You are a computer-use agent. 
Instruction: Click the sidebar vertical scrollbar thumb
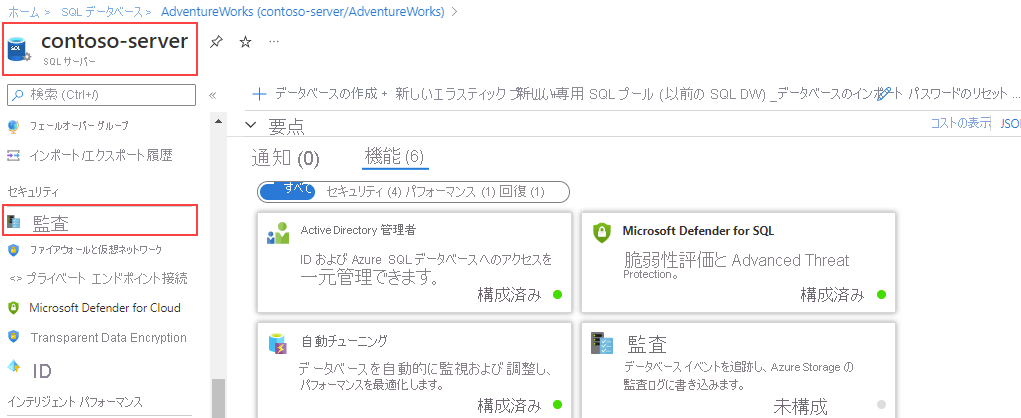pyautogui.click(x=216, y=398)
